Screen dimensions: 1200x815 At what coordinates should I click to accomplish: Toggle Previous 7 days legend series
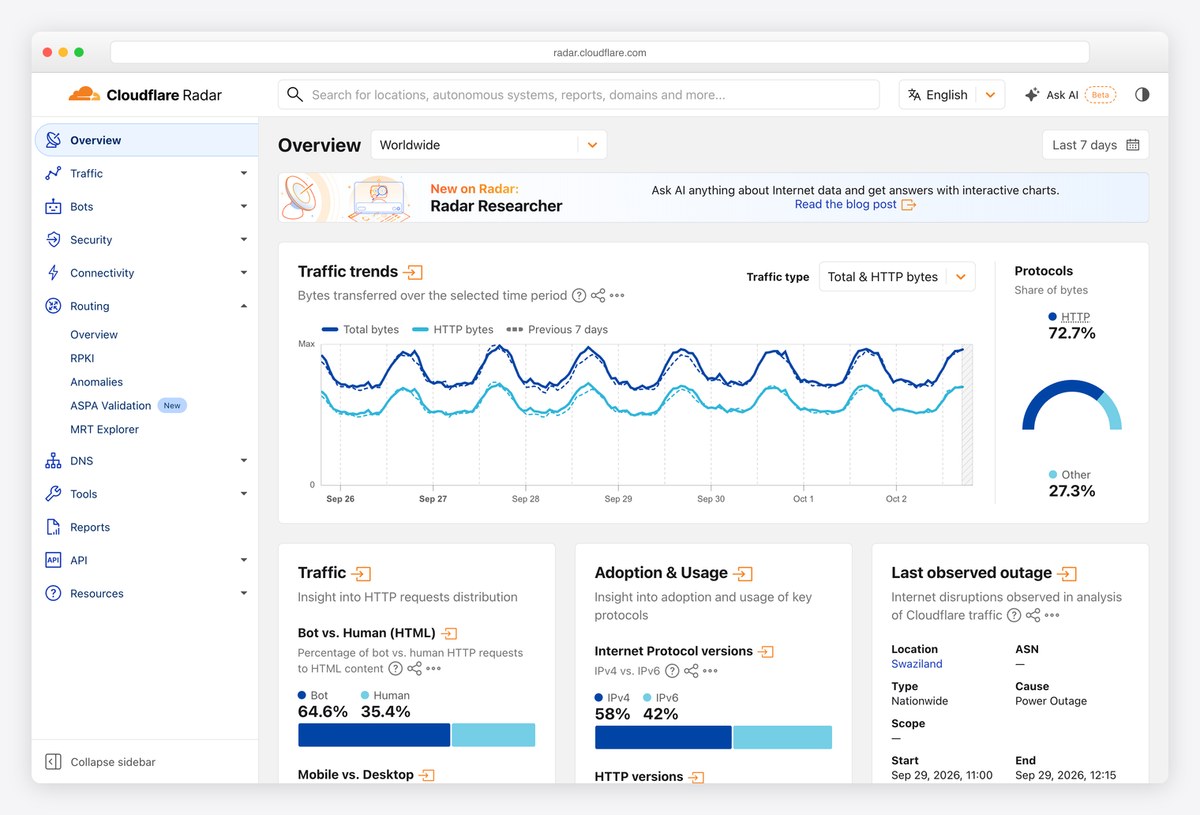click(x=557, y=329)
